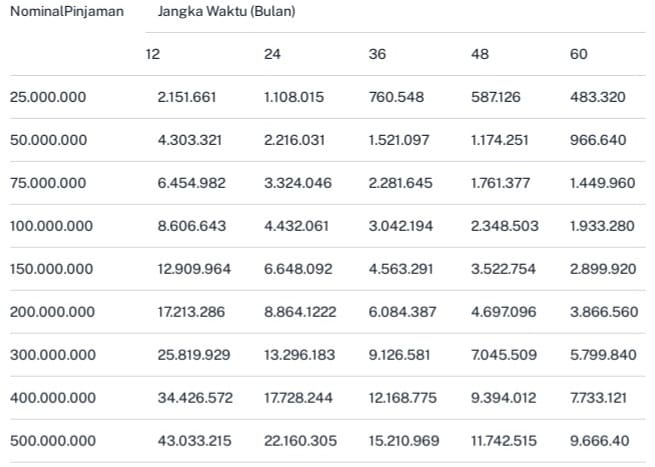Select the 100.000.000 loan row label

tap(51, 226)
